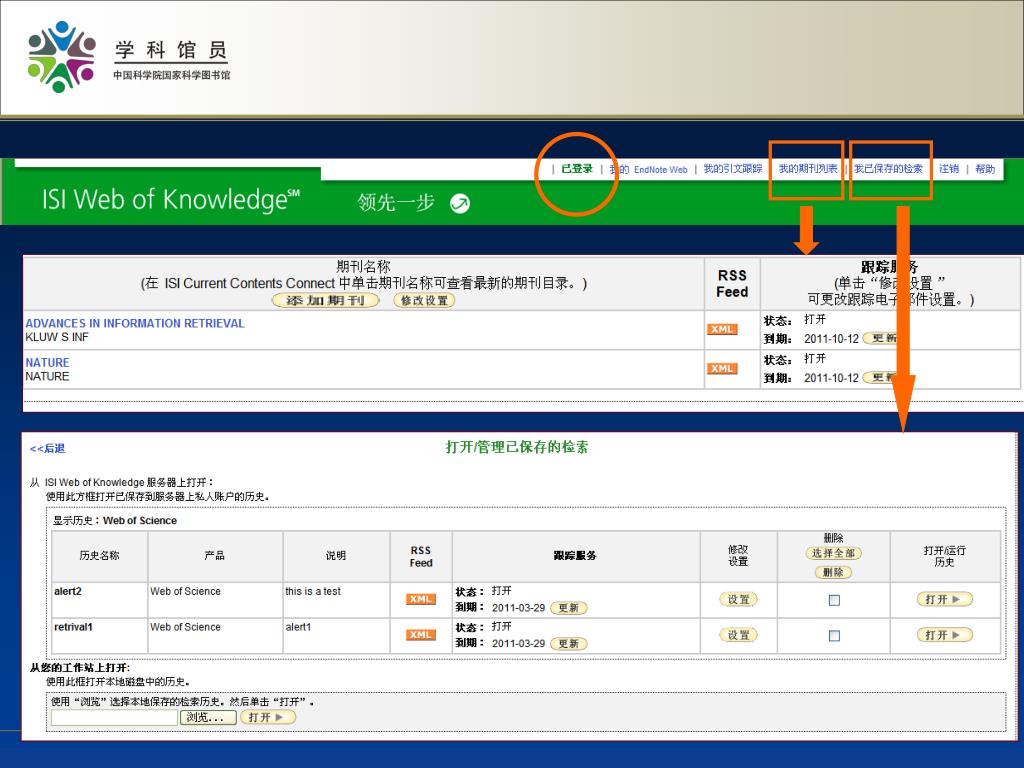Click 选择全部 in the delete column
1024x768 pixels.
pyautogui.click(x=833, y=553)
